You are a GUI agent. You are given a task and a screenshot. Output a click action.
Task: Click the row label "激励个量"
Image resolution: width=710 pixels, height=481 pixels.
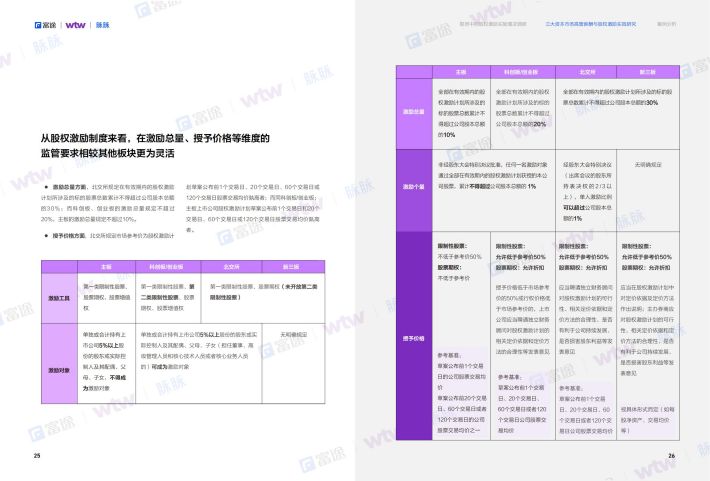pos(414,187)
